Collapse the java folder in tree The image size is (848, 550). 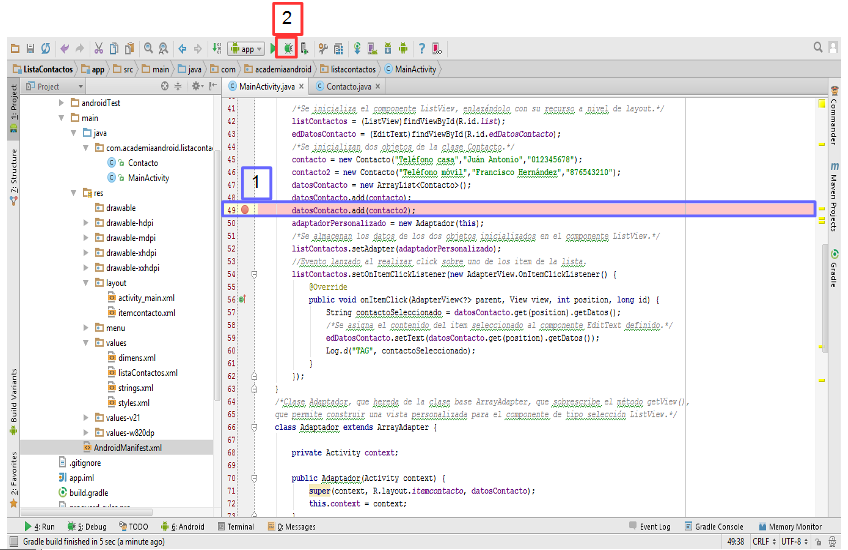point(74,133)
